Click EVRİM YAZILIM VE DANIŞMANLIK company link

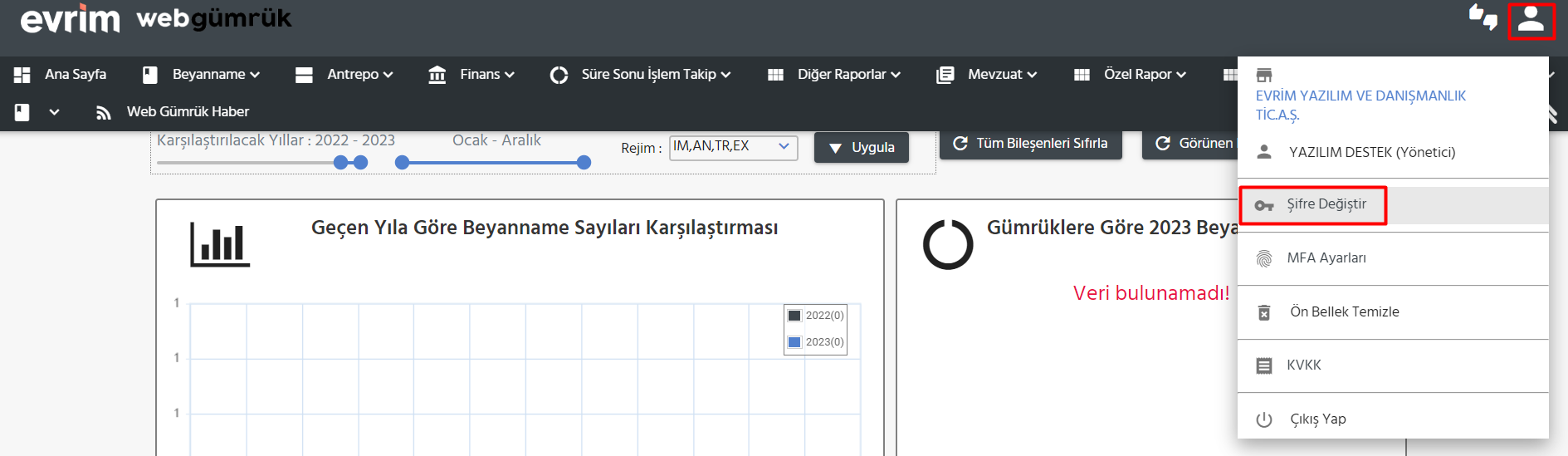coord(1360,105)
